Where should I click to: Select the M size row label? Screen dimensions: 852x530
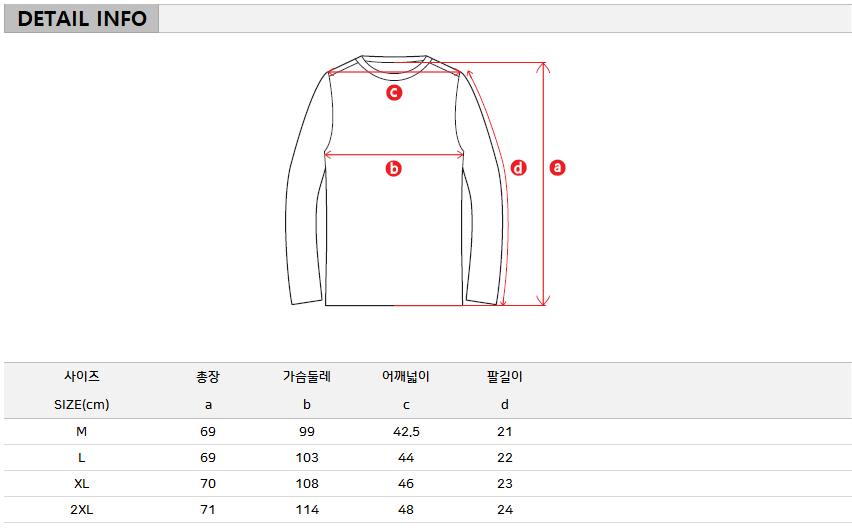[82, 432]
